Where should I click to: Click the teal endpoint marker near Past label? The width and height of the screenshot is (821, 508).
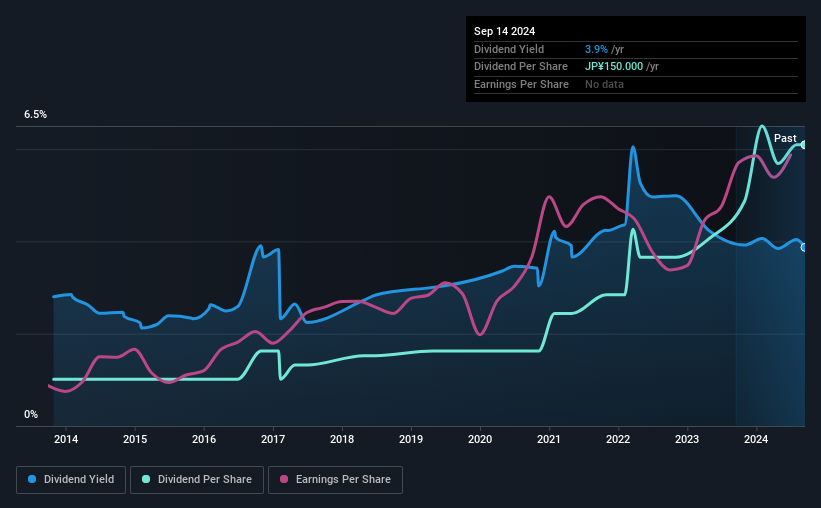803,145
